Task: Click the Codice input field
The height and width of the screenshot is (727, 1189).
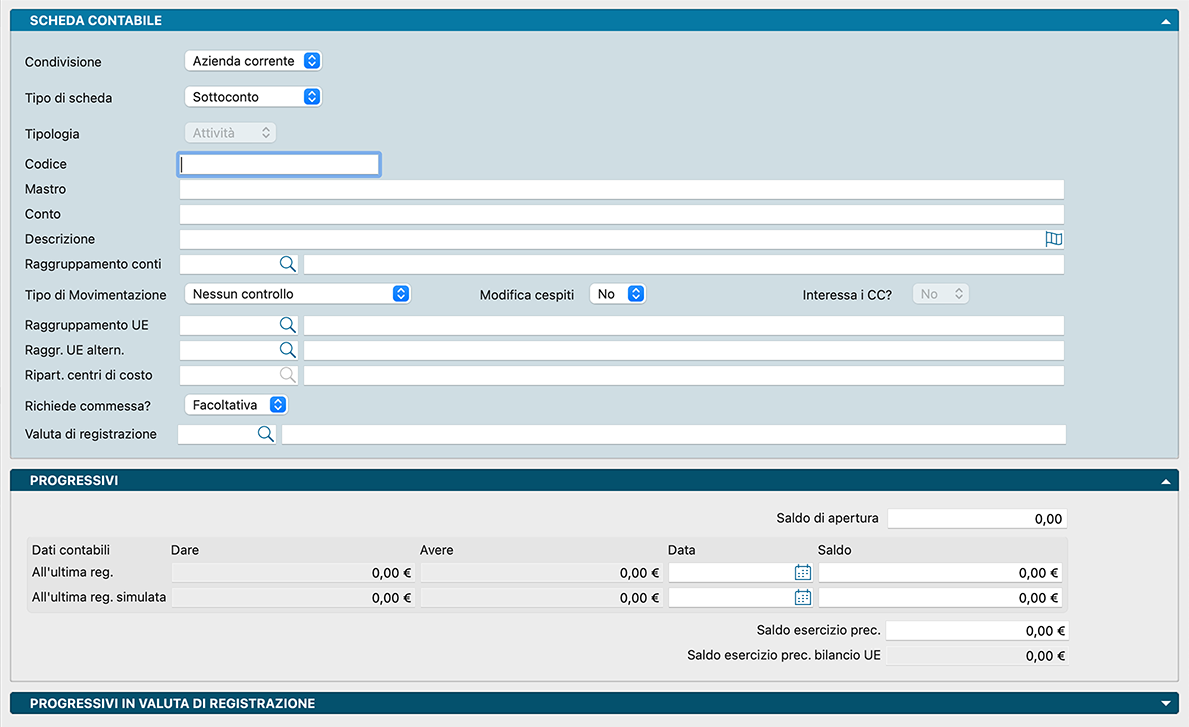Action: coord(279,164)
